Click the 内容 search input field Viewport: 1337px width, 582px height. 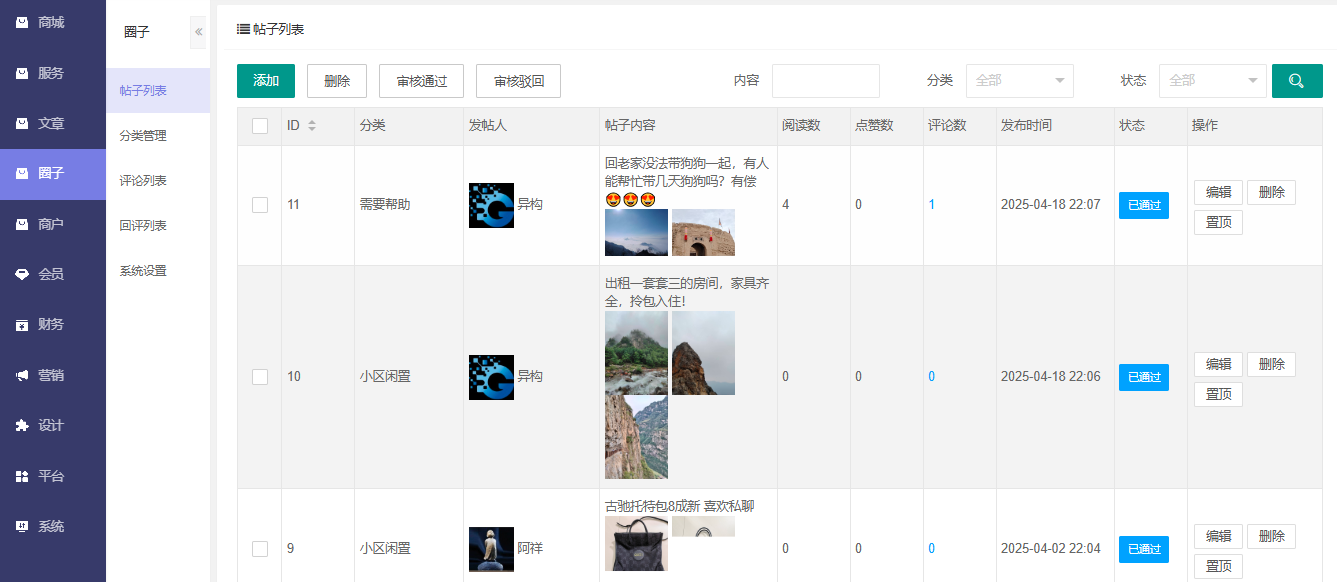click(x=825, y=81)
